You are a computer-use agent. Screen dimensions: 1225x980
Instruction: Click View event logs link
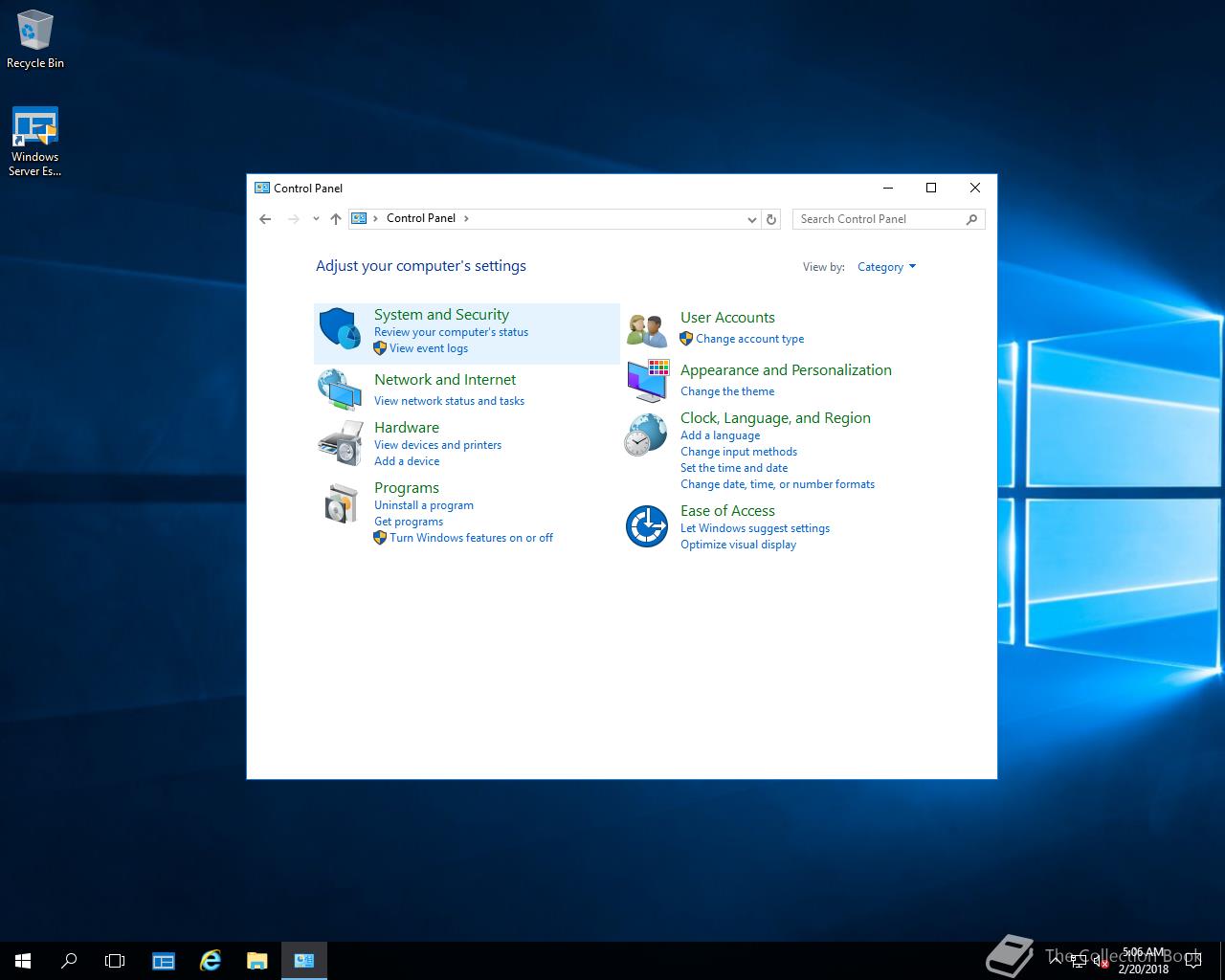coord(429,348)
